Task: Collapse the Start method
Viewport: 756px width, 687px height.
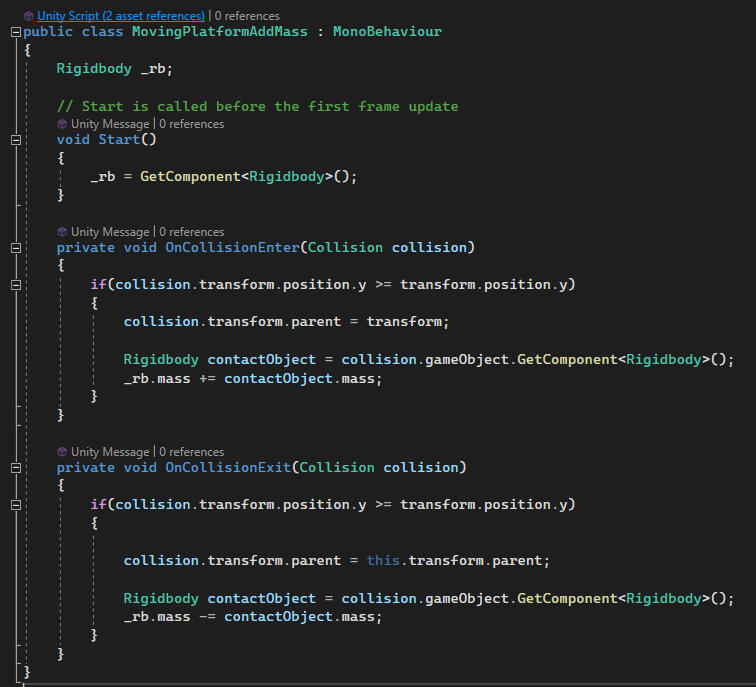Action: 15,140
